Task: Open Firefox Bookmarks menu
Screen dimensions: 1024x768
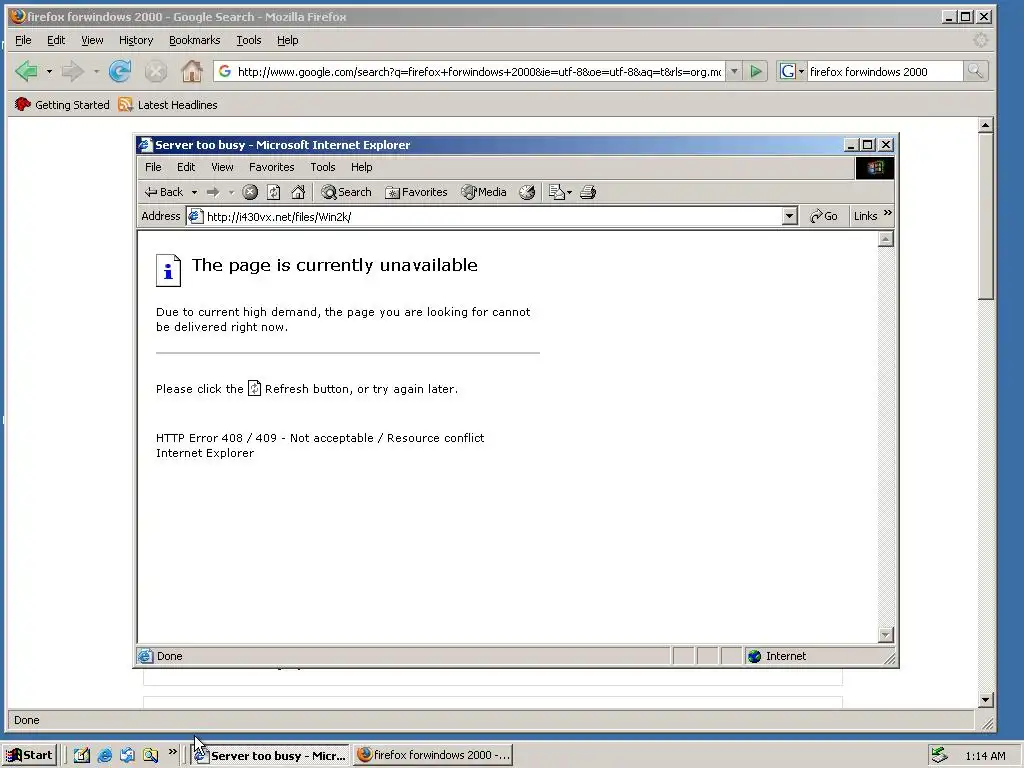Action: click(x=194, y=40)
